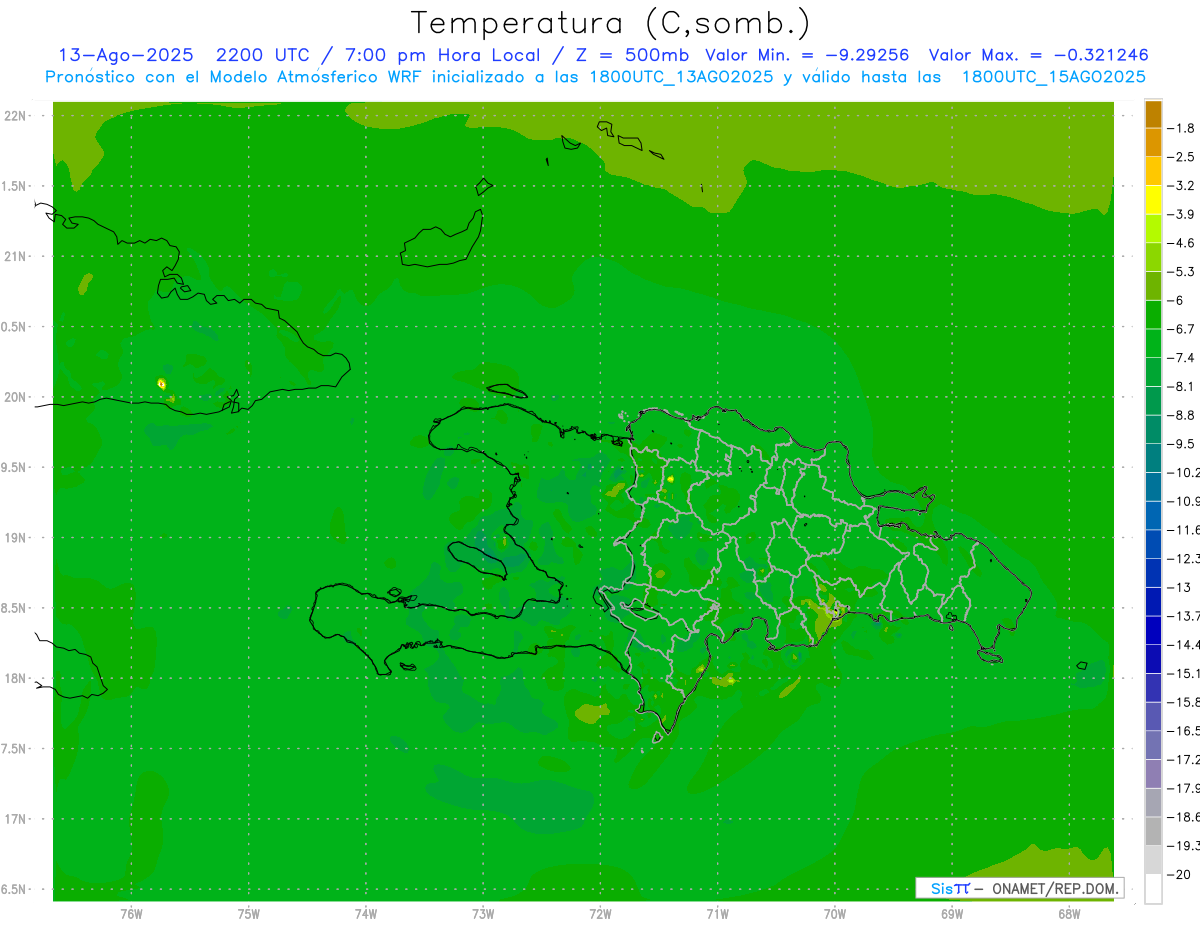The height and width of the screenshot is (927, 1200).
Task: Click the '21N' latitude label
Action: (x=17, y=256)
